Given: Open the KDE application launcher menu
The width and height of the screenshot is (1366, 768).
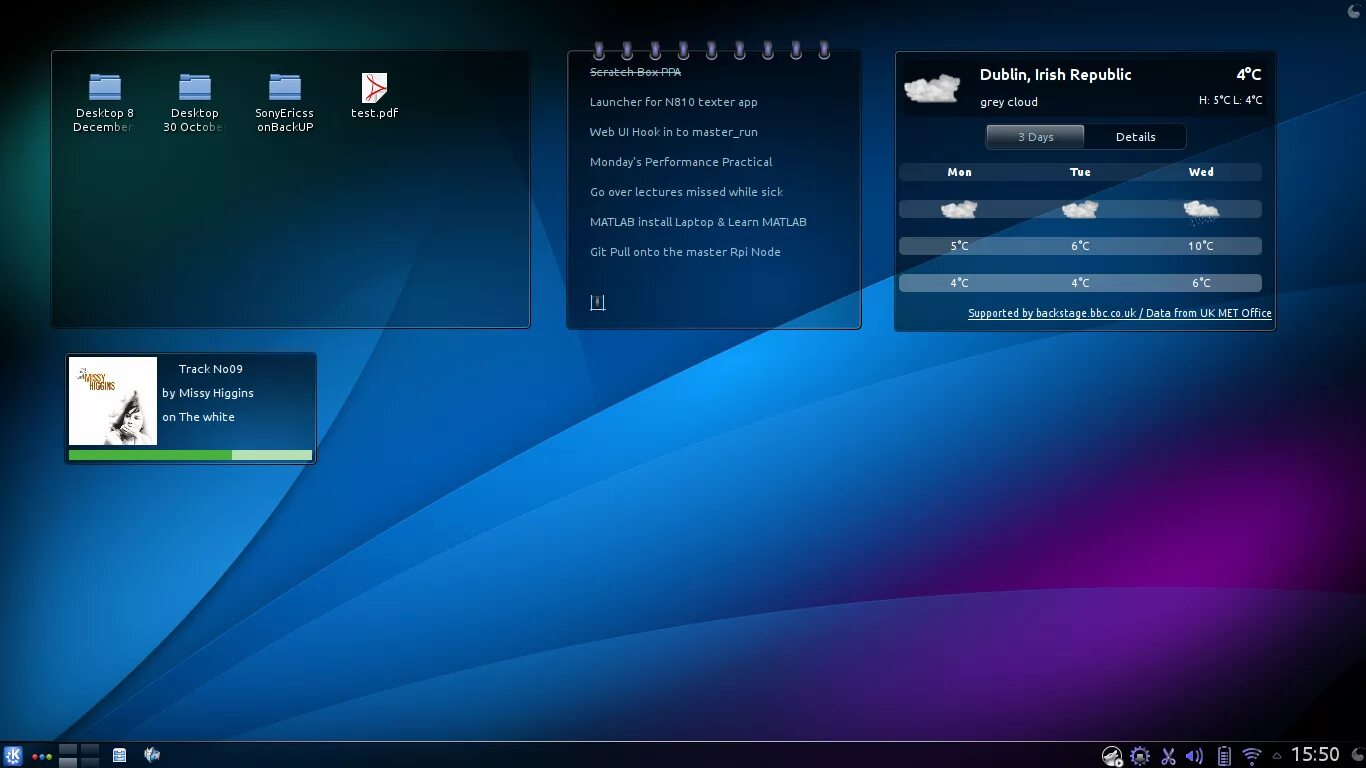Looking at the screenshot, I should click(14, 754).
